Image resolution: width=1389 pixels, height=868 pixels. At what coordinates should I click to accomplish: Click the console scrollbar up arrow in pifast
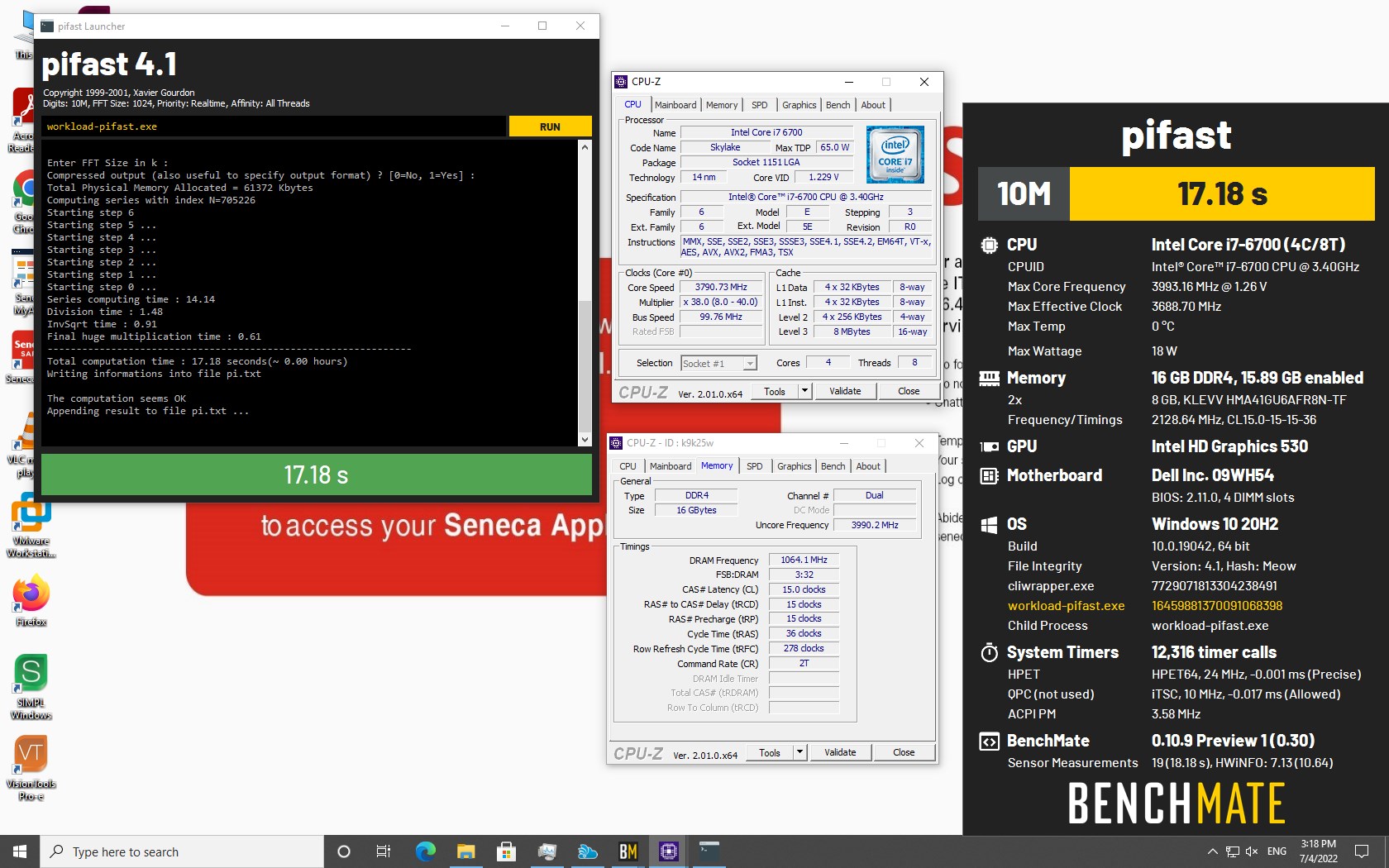[x=585, y=147]
